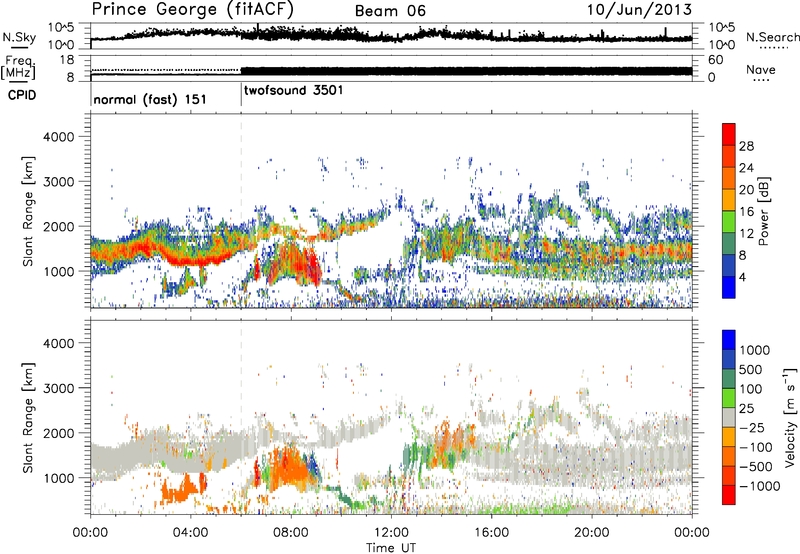Select the 'Freq. [MHz]' axis label
This screenshot has width=800, height=554.
[19, 67]
